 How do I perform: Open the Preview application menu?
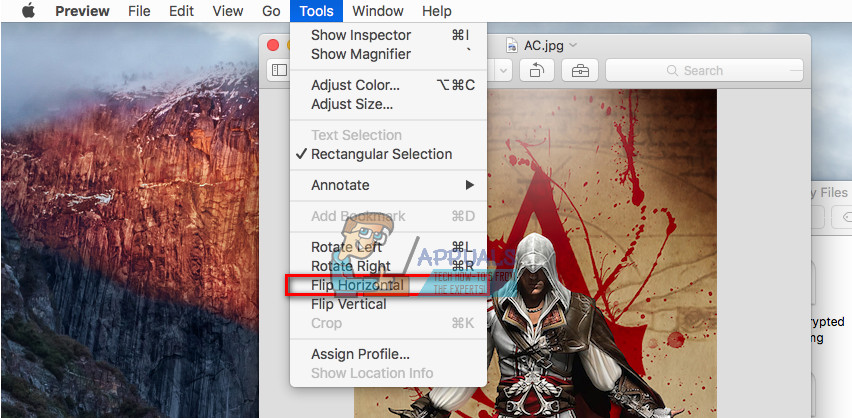point(82,11)
